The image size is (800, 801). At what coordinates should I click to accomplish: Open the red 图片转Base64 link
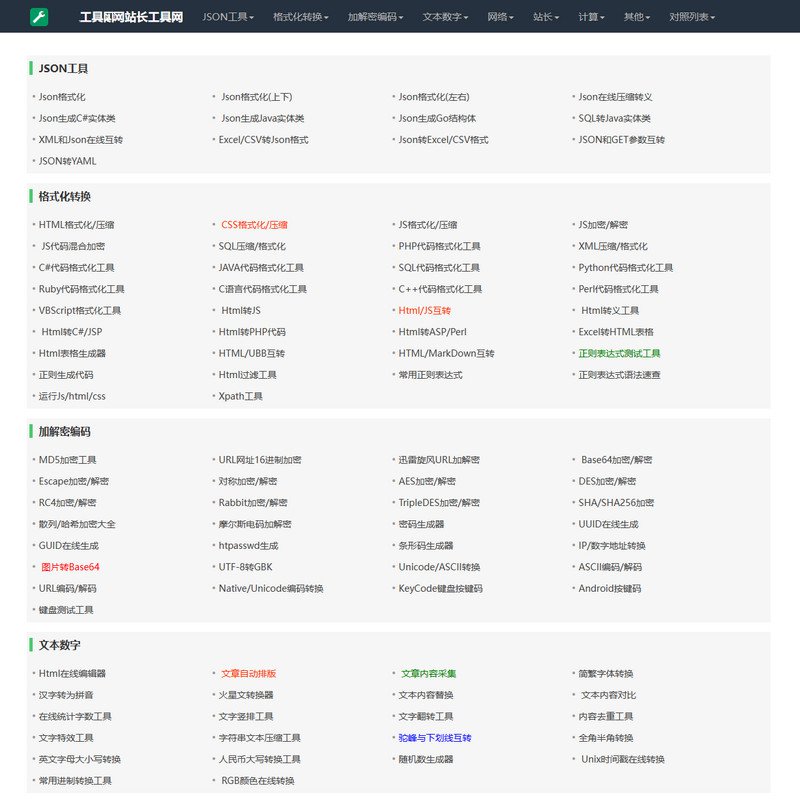(69, 567)
